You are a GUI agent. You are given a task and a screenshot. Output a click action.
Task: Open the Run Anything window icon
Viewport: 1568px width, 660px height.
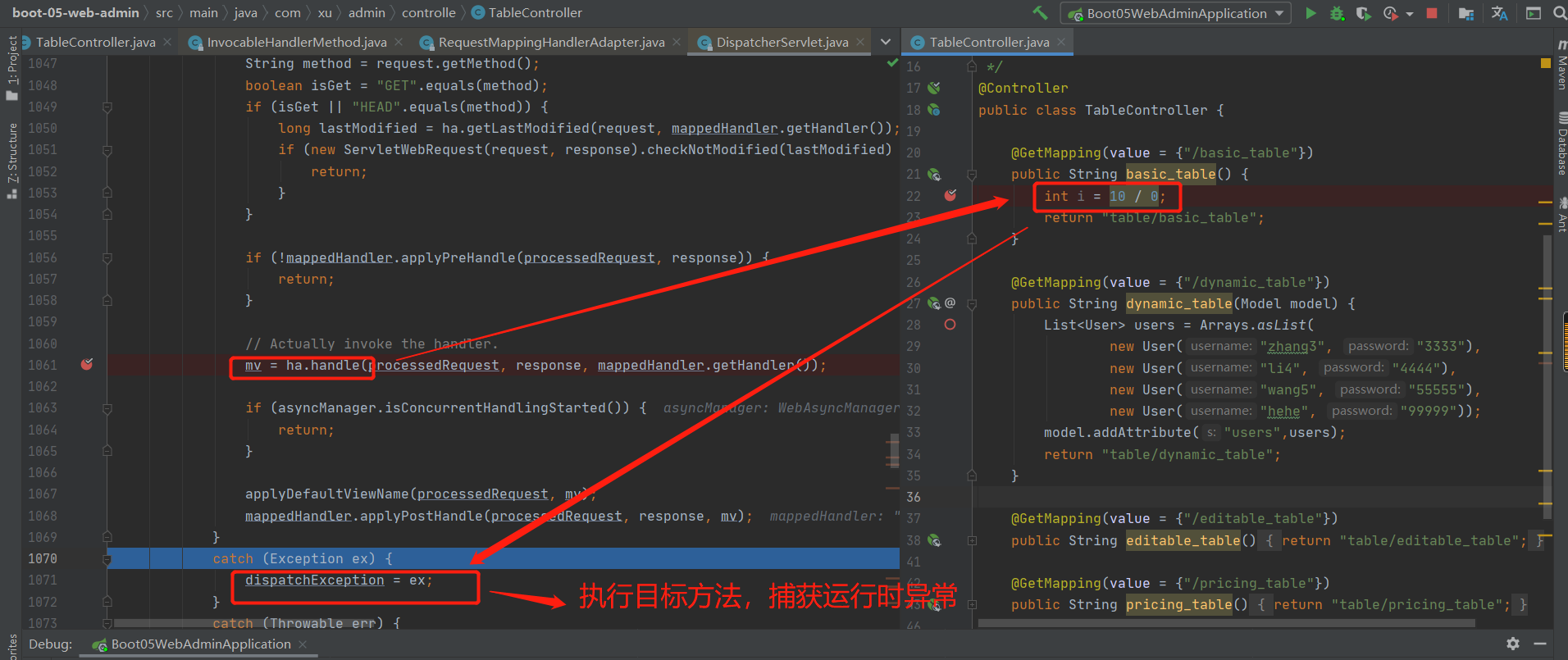[1533, 13]
